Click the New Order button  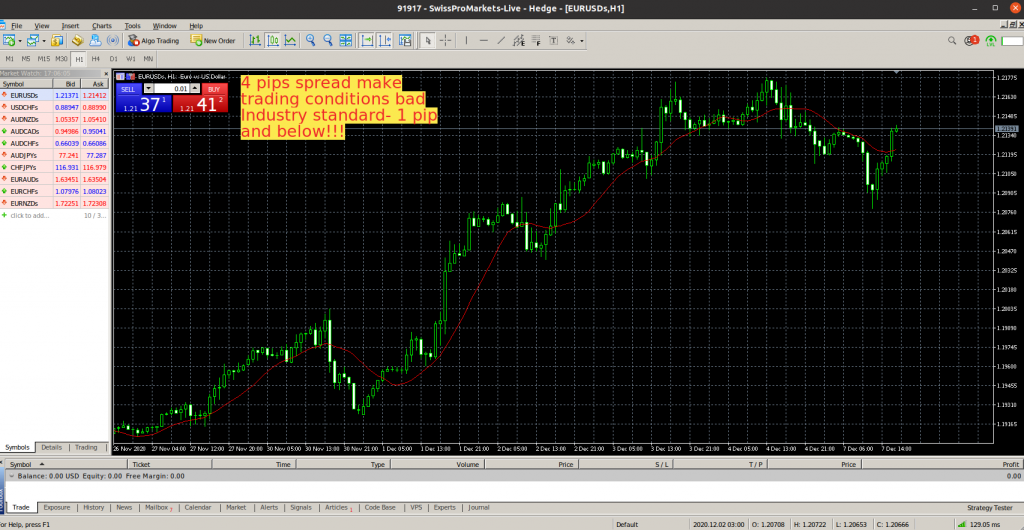click(x=213, y=41)
